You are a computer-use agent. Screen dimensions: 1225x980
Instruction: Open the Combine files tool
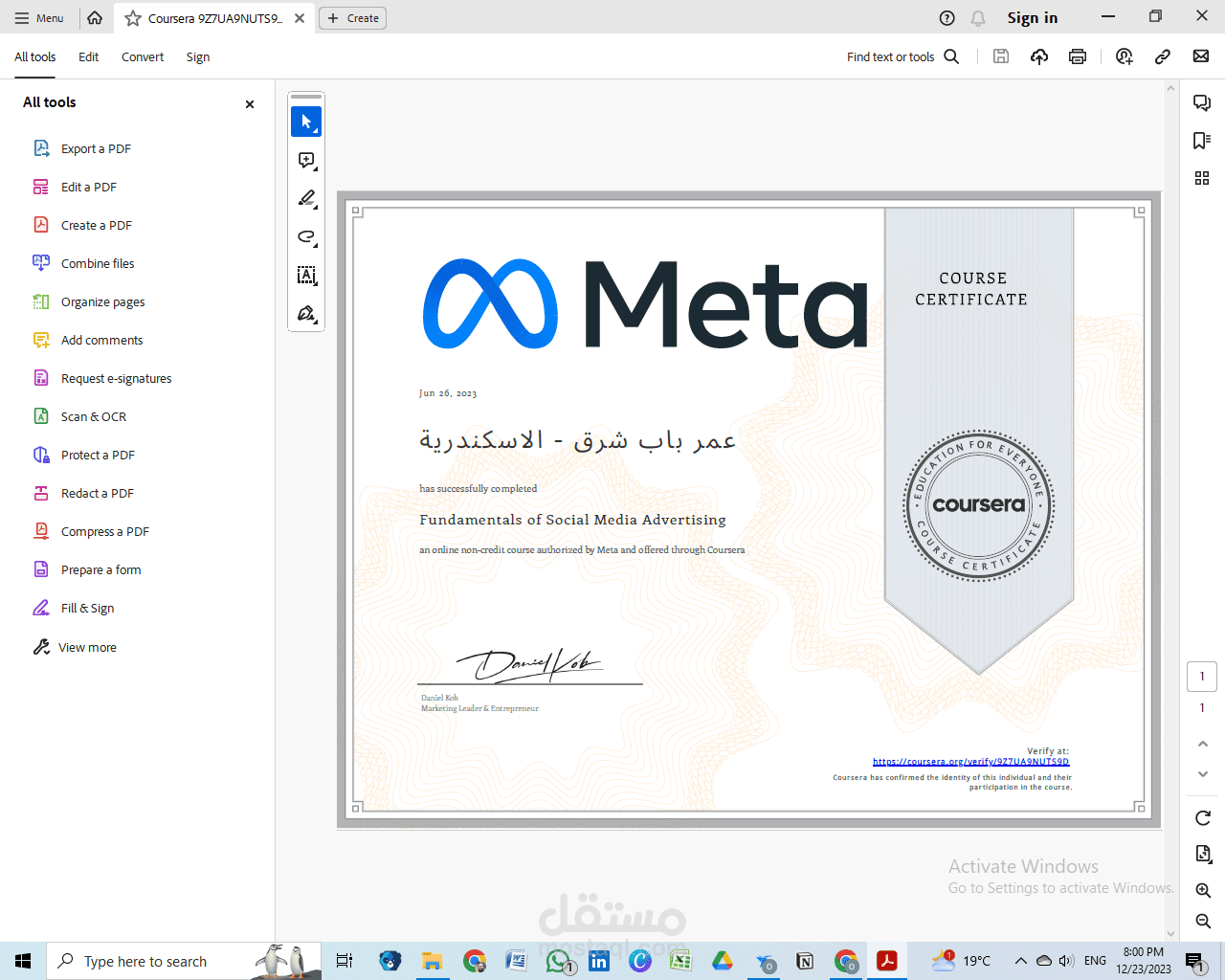(98, 263)
